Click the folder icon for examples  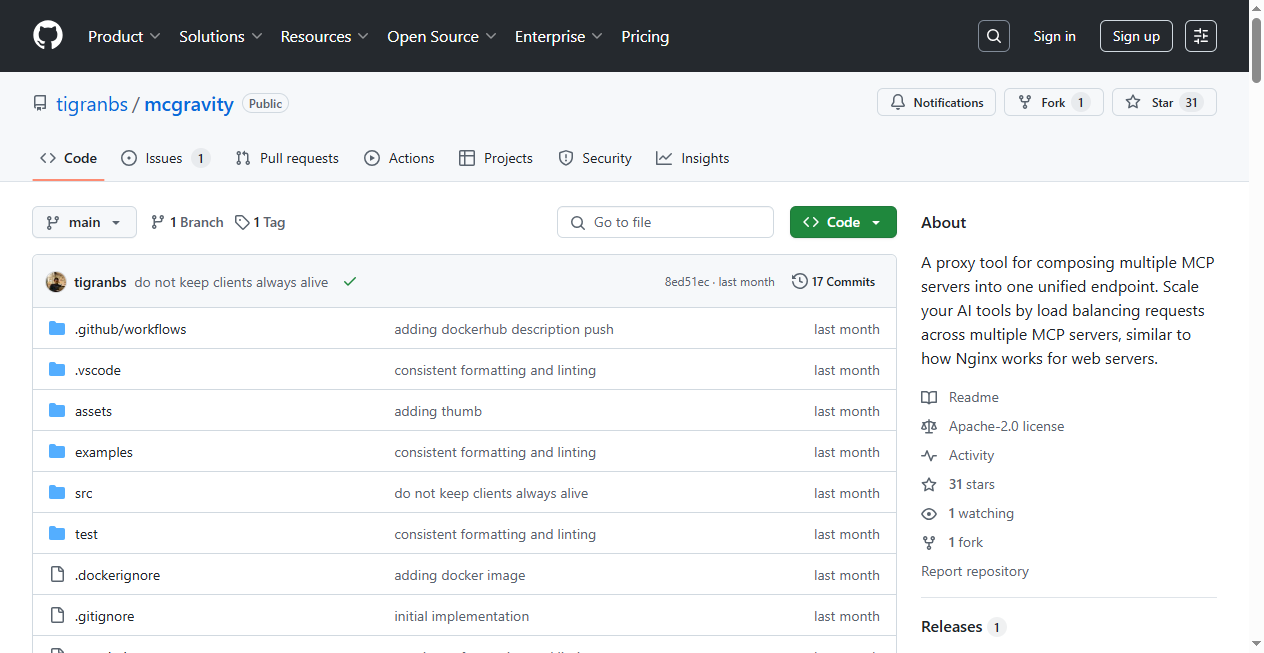pyautogui.click(x=57, y=452)
